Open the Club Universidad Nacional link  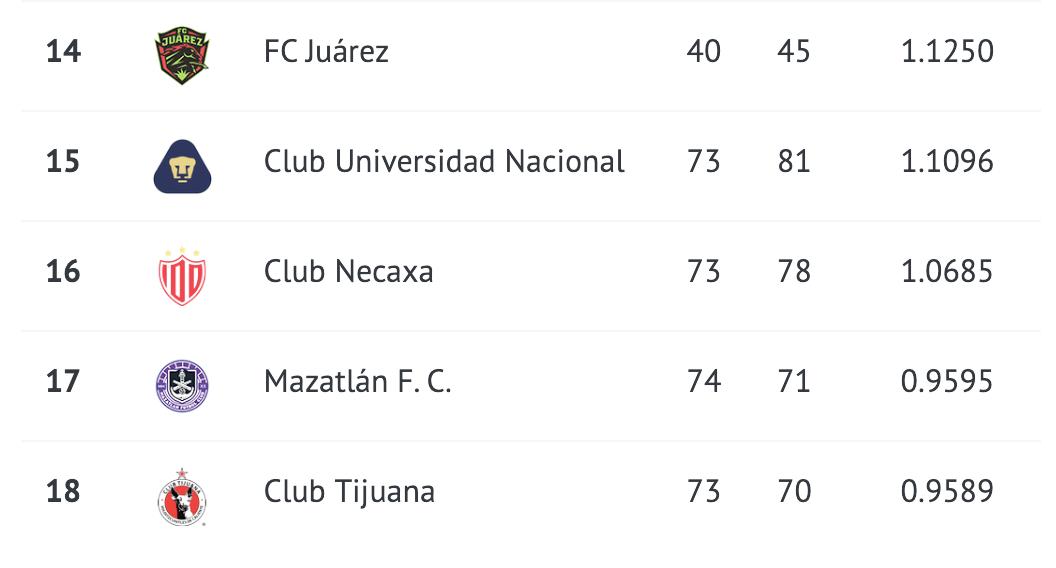point(444,161)
